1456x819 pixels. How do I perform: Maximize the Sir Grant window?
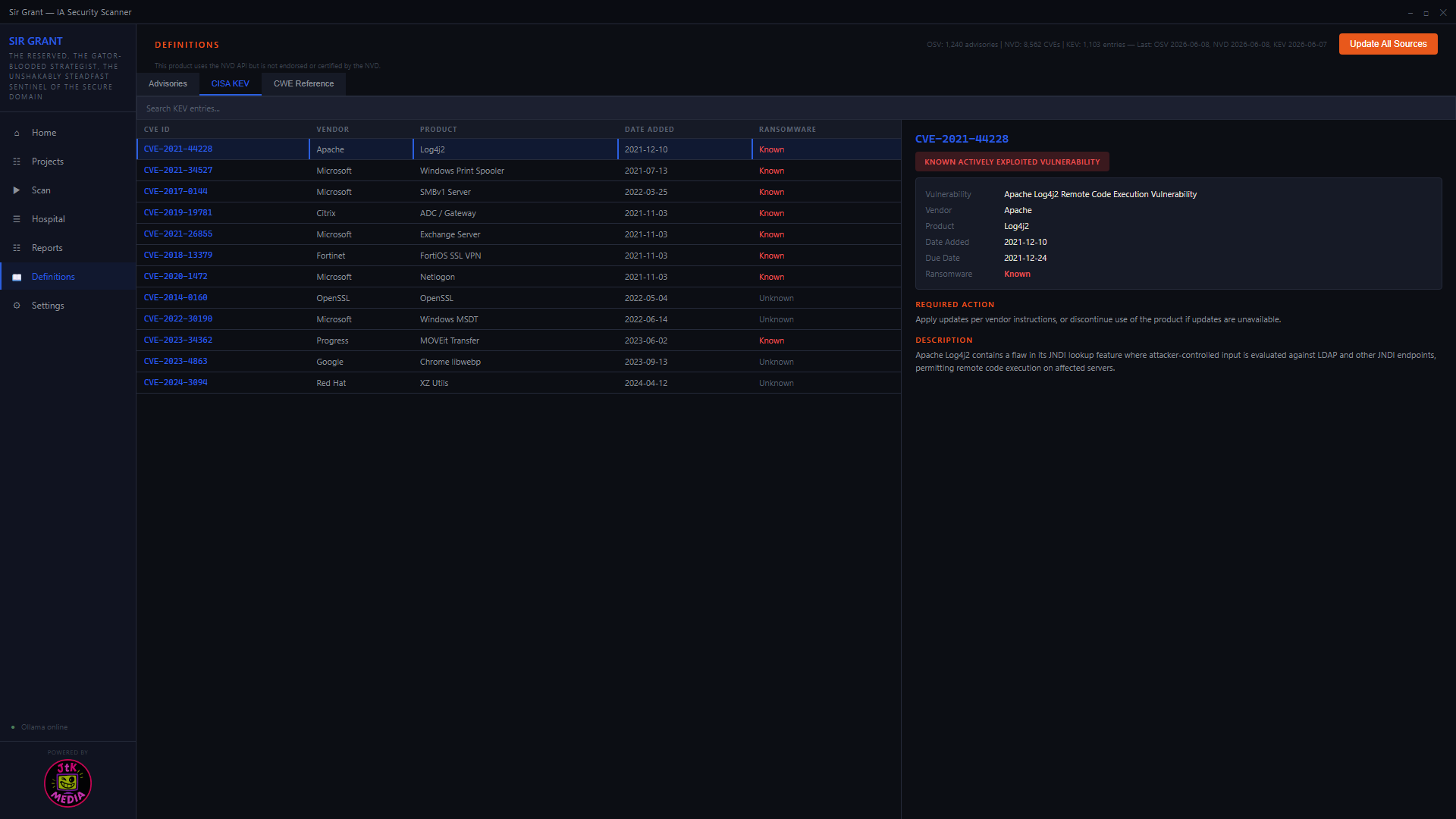(x=1426, y=13)
